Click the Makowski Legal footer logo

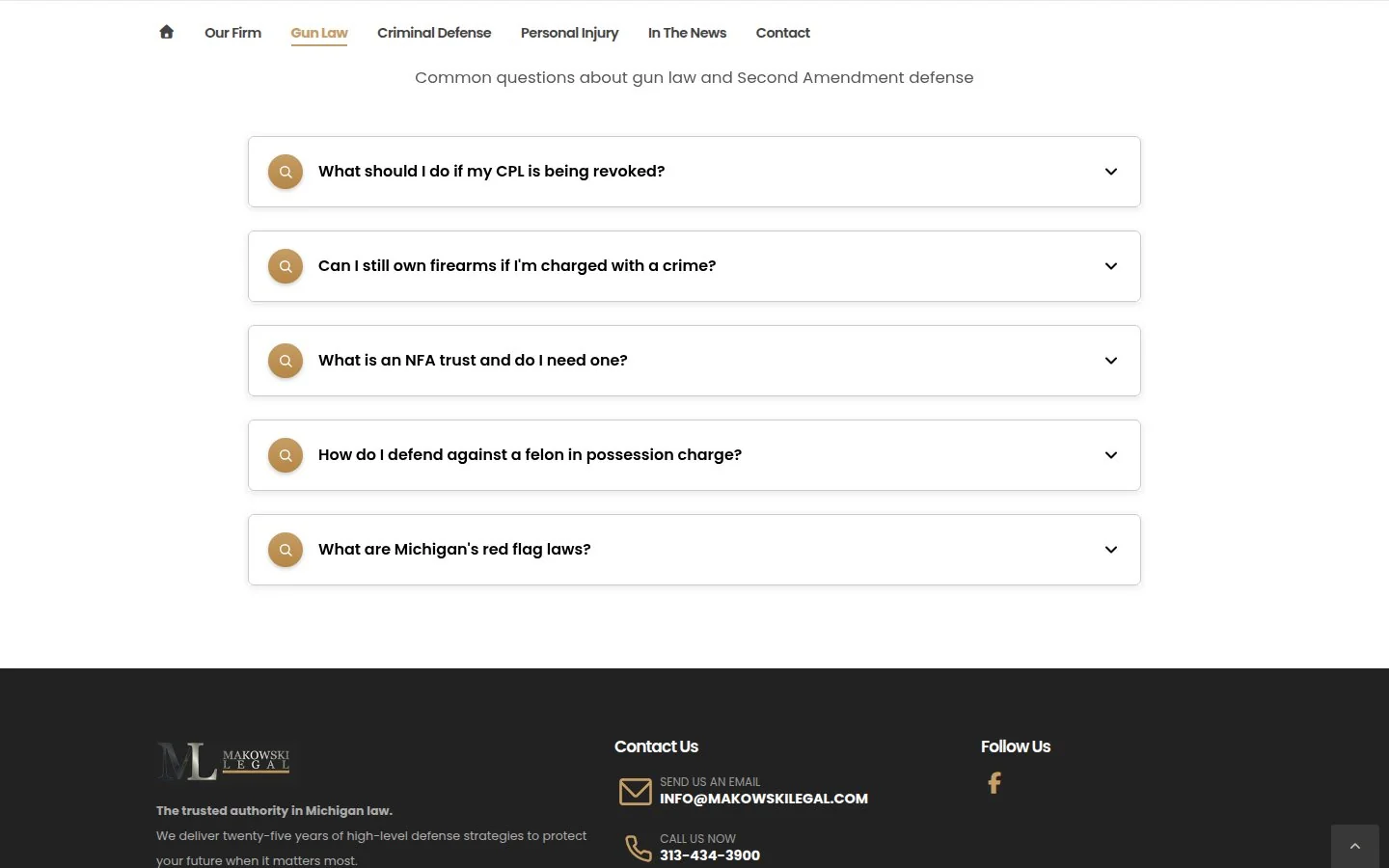pos(224,761)
